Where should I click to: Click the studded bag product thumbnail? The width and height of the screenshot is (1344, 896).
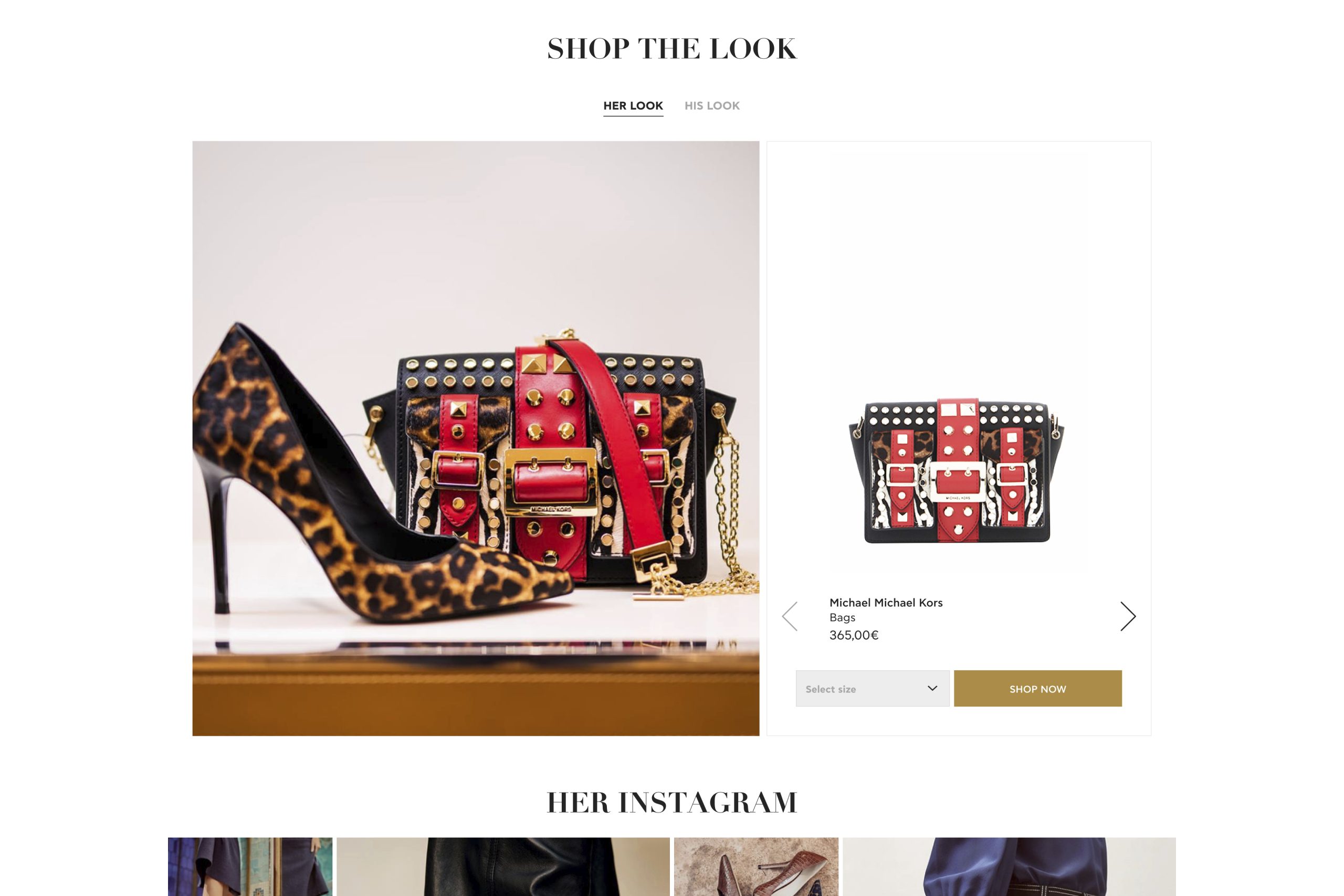(957, 470)
